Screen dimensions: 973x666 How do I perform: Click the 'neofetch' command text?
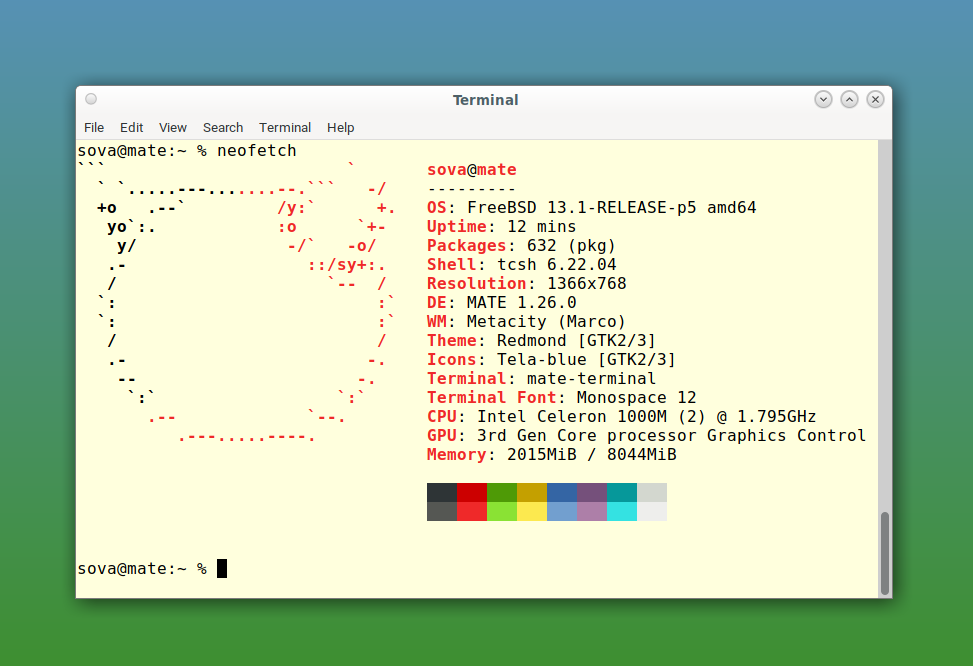pos(256,151)
